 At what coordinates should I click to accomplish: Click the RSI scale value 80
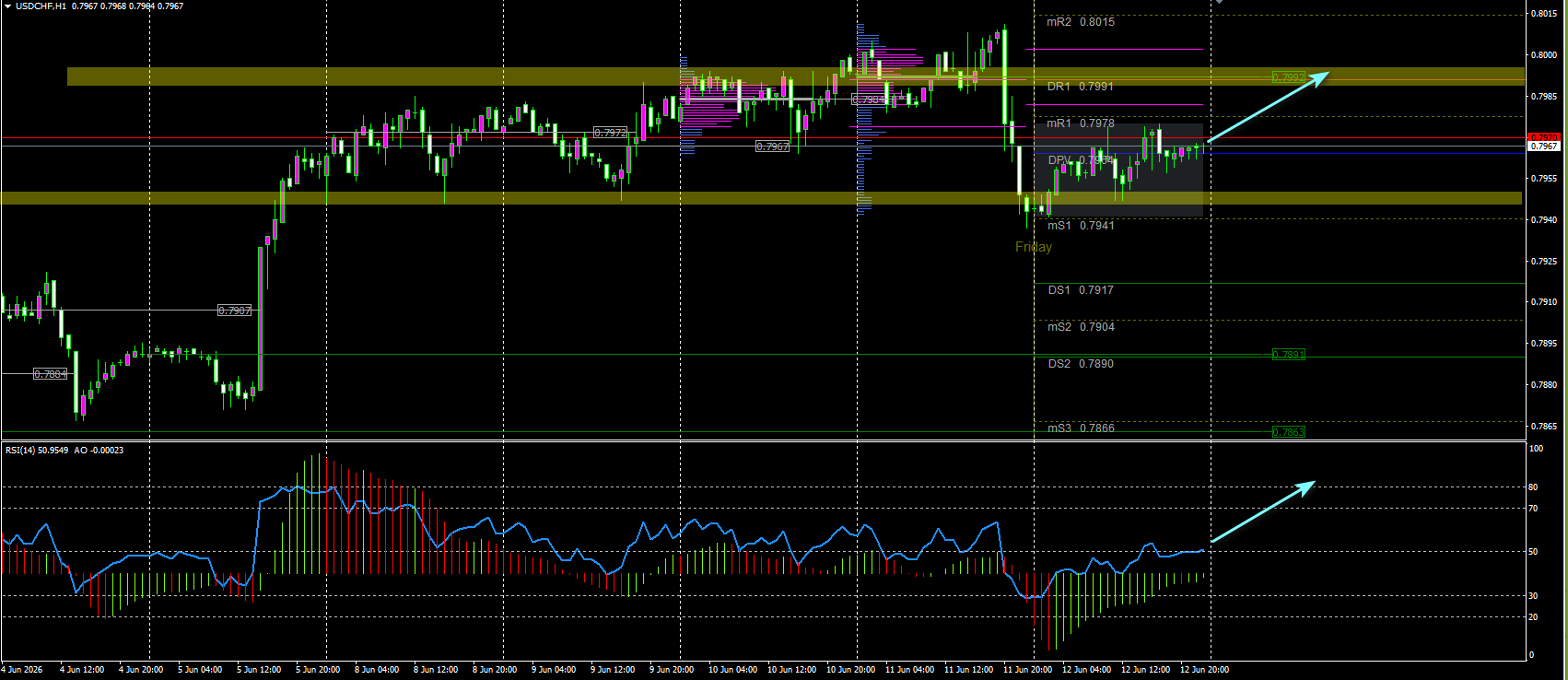point(1533,487)
